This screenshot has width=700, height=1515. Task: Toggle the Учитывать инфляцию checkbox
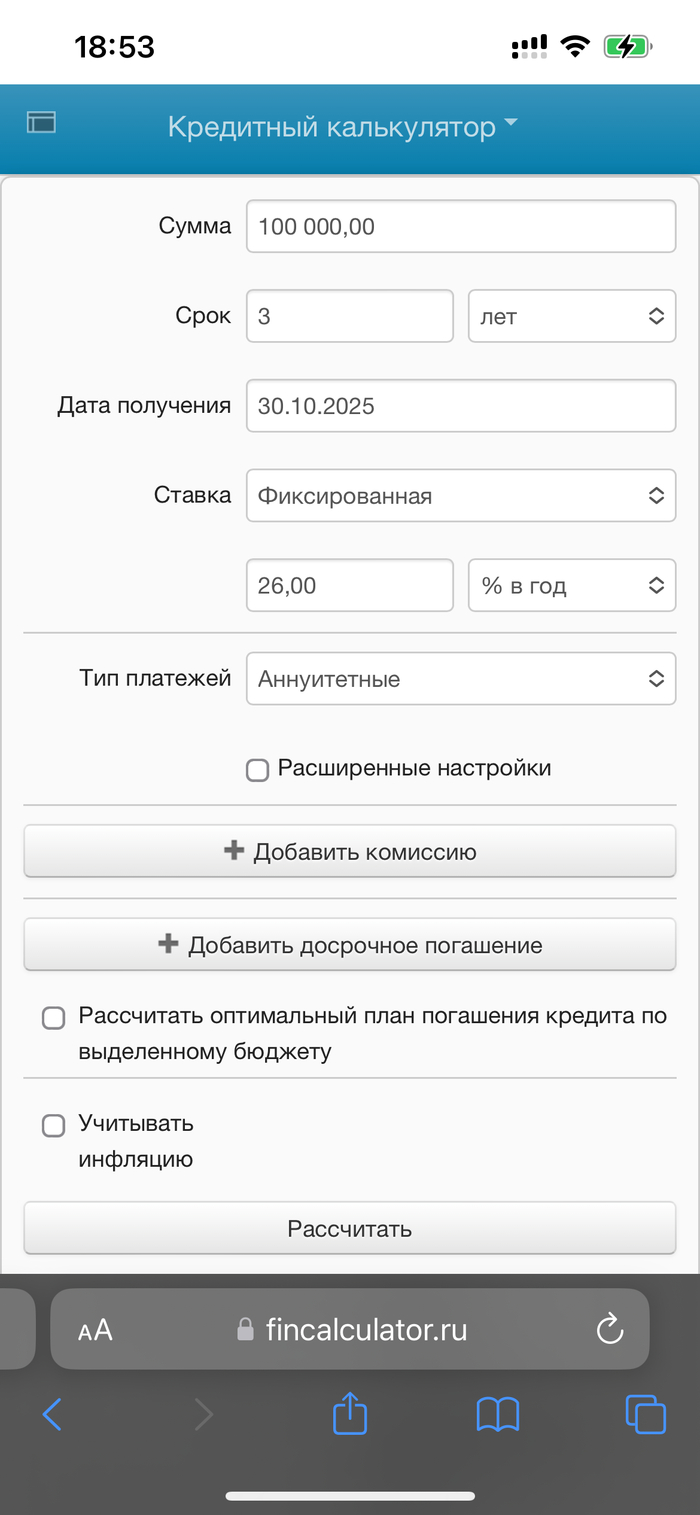(x=53, y=1126)
